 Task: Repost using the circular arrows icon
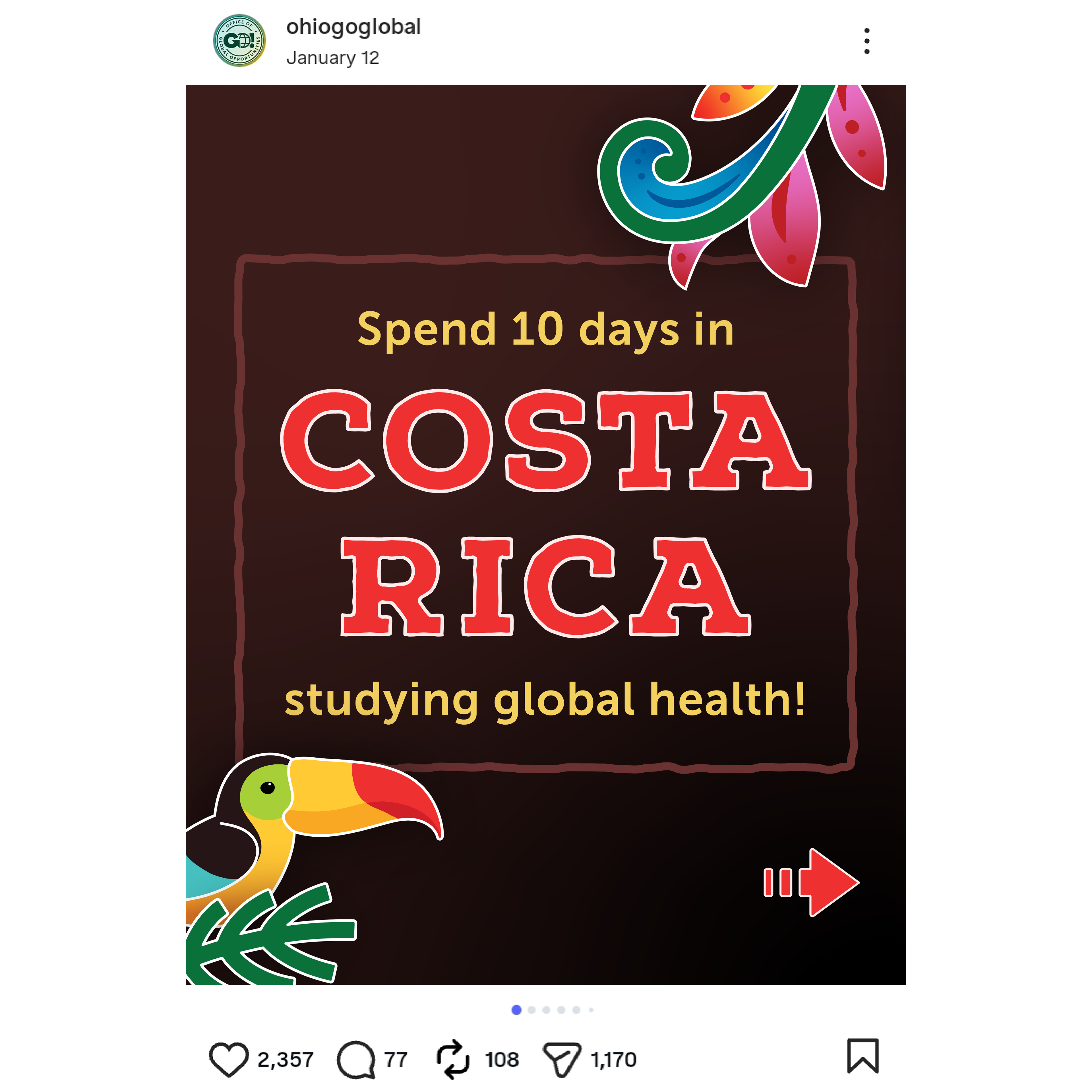(453, 1060)
